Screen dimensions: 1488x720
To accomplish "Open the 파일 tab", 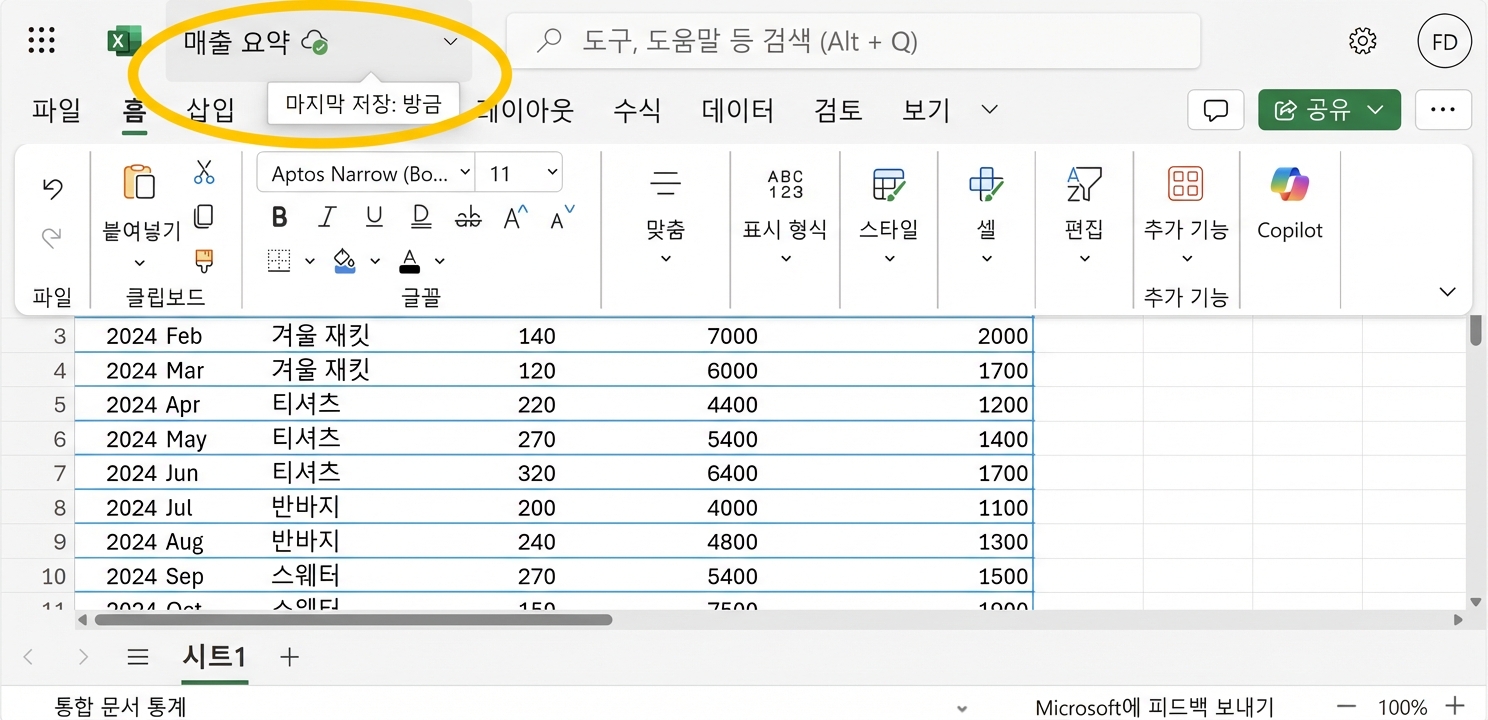I will click(x=56, y=109).
